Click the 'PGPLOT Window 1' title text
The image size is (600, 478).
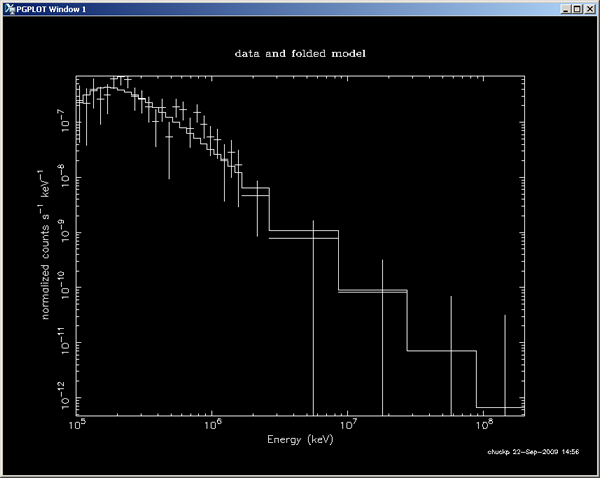coord(51,9)
